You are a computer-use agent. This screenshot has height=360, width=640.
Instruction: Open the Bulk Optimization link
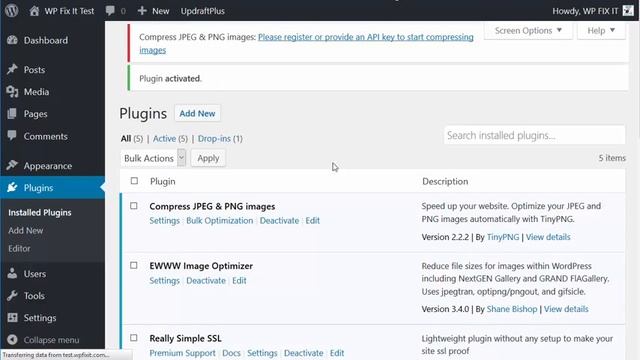tap(220, 220)
